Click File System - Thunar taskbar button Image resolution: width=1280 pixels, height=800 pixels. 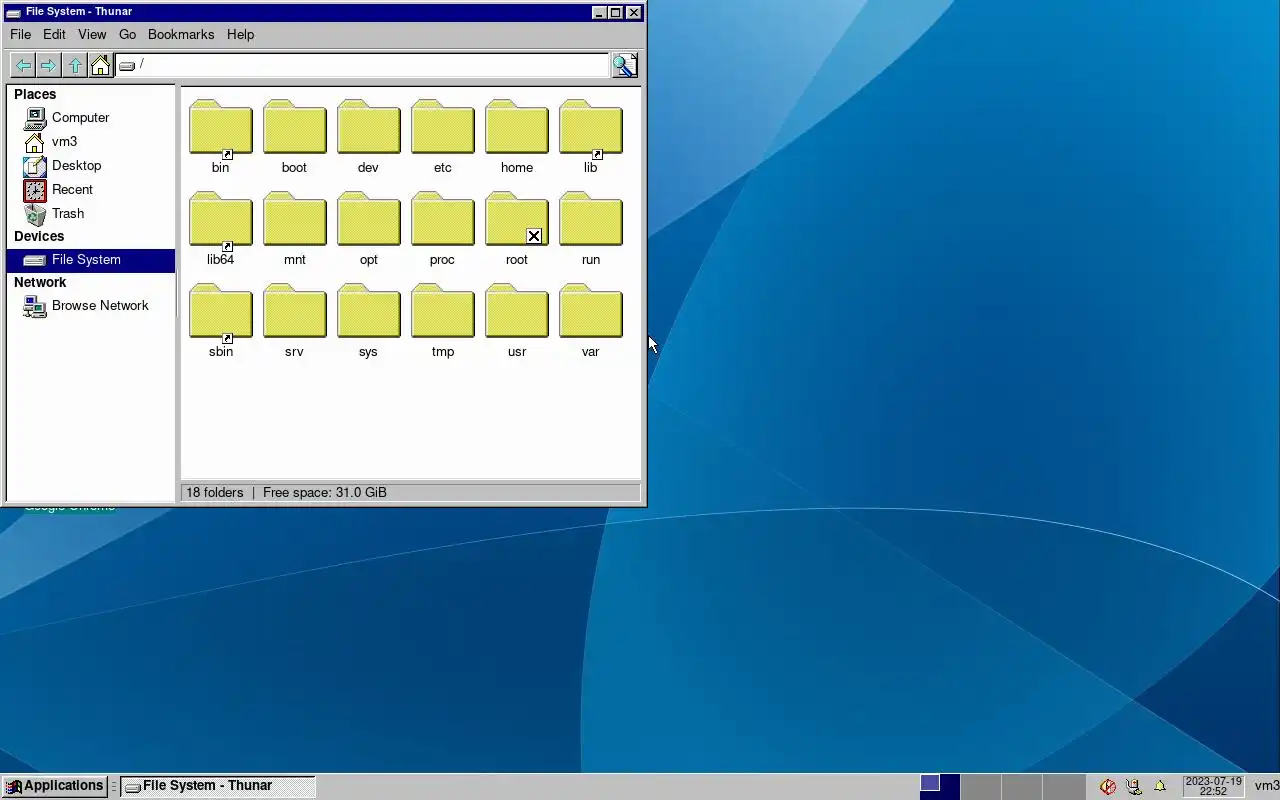pos(218,786)
